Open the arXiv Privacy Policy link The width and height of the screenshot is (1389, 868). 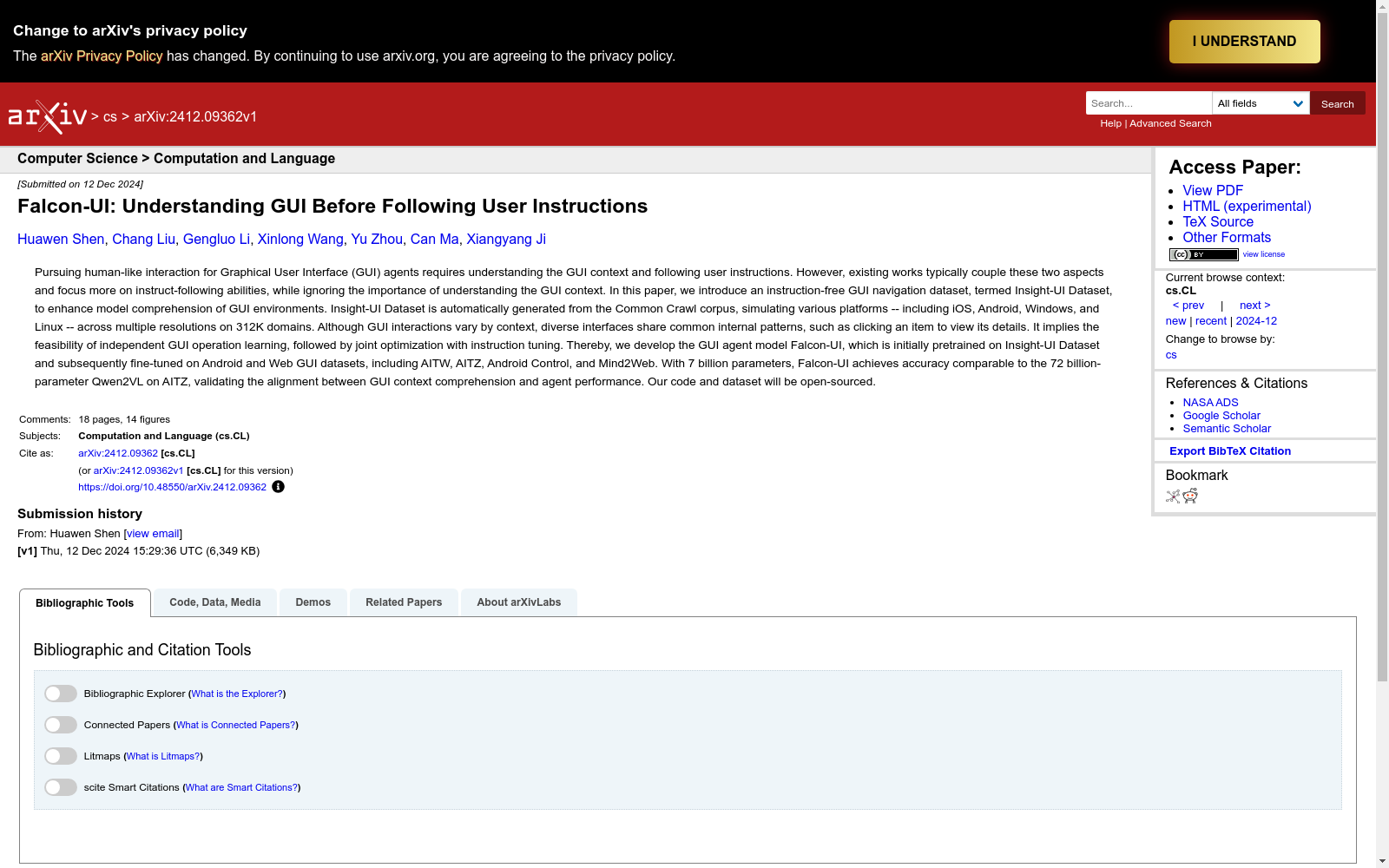(x=102, y=56)
